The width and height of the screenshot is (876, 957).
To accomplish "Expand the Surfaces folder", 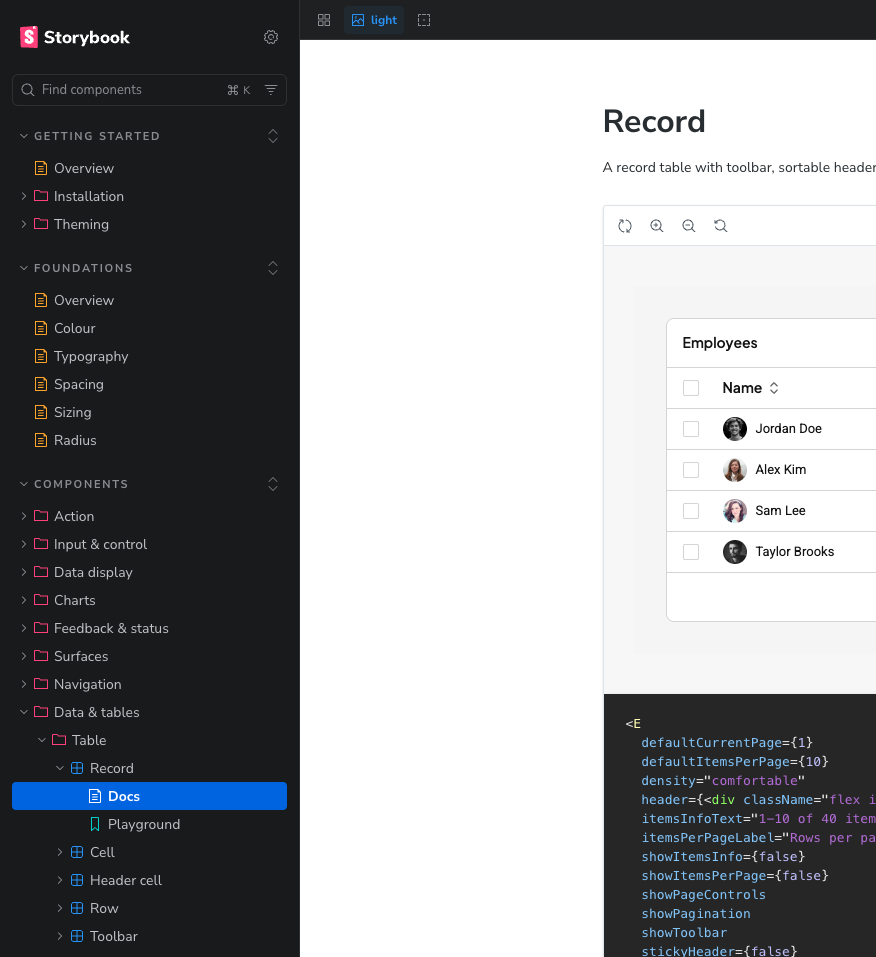I will pyautogui.click(x=24, y=656).
